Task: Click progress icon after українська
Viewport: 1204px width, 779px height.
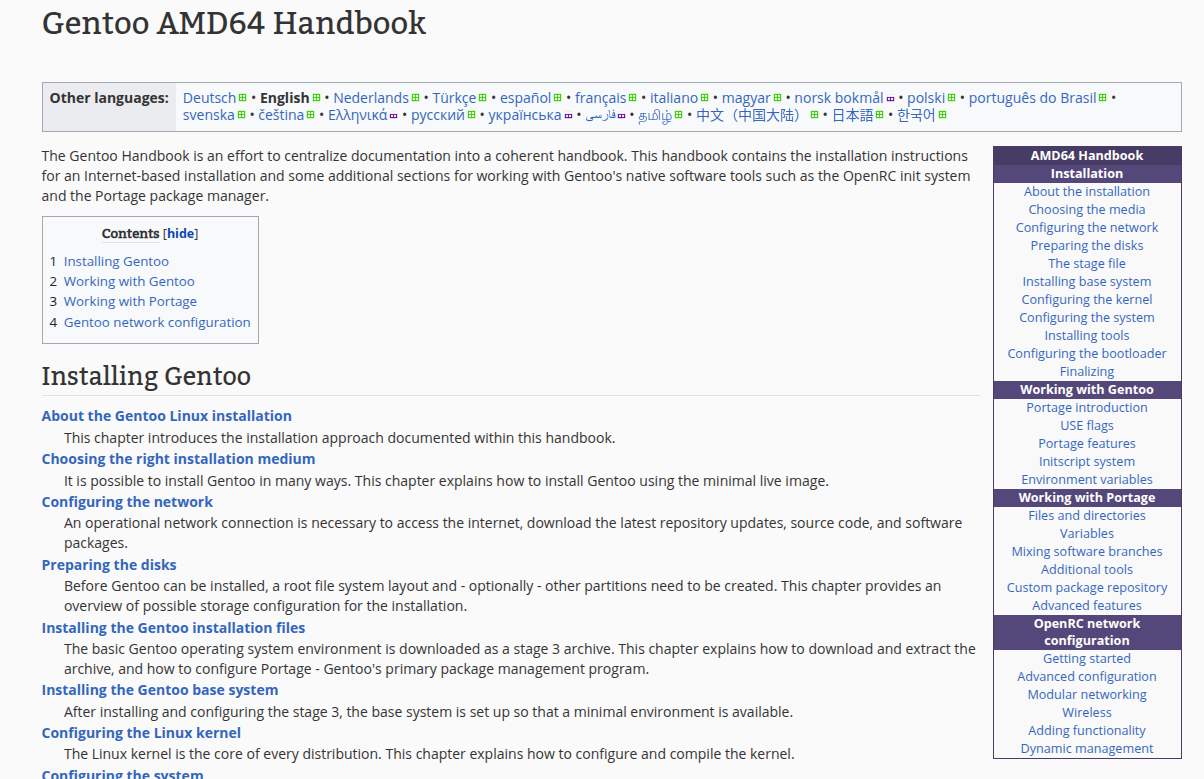Action: [568, 115]
